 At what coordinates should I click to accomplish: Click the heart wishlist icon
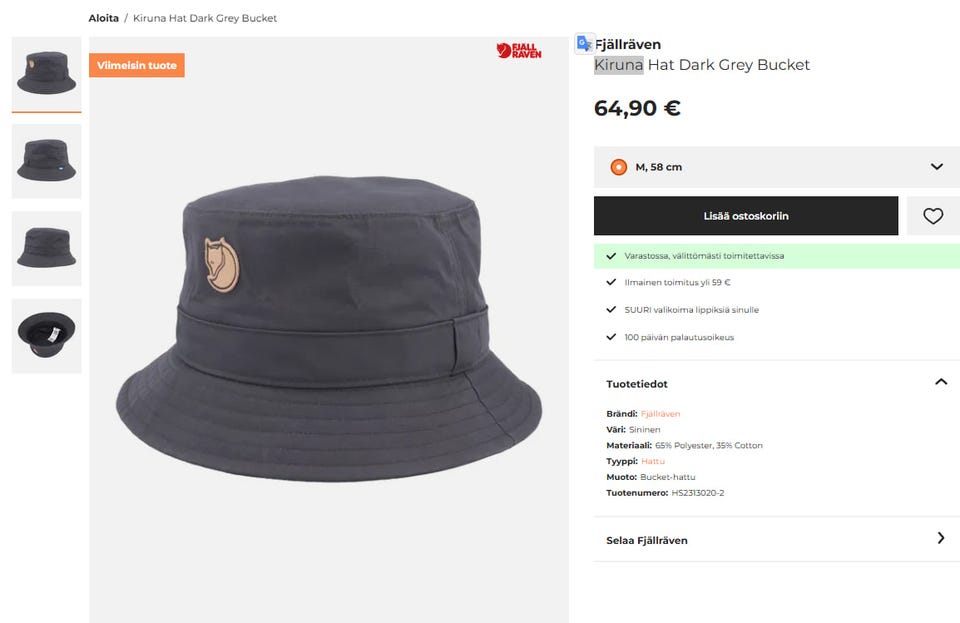tap(932, 216)
